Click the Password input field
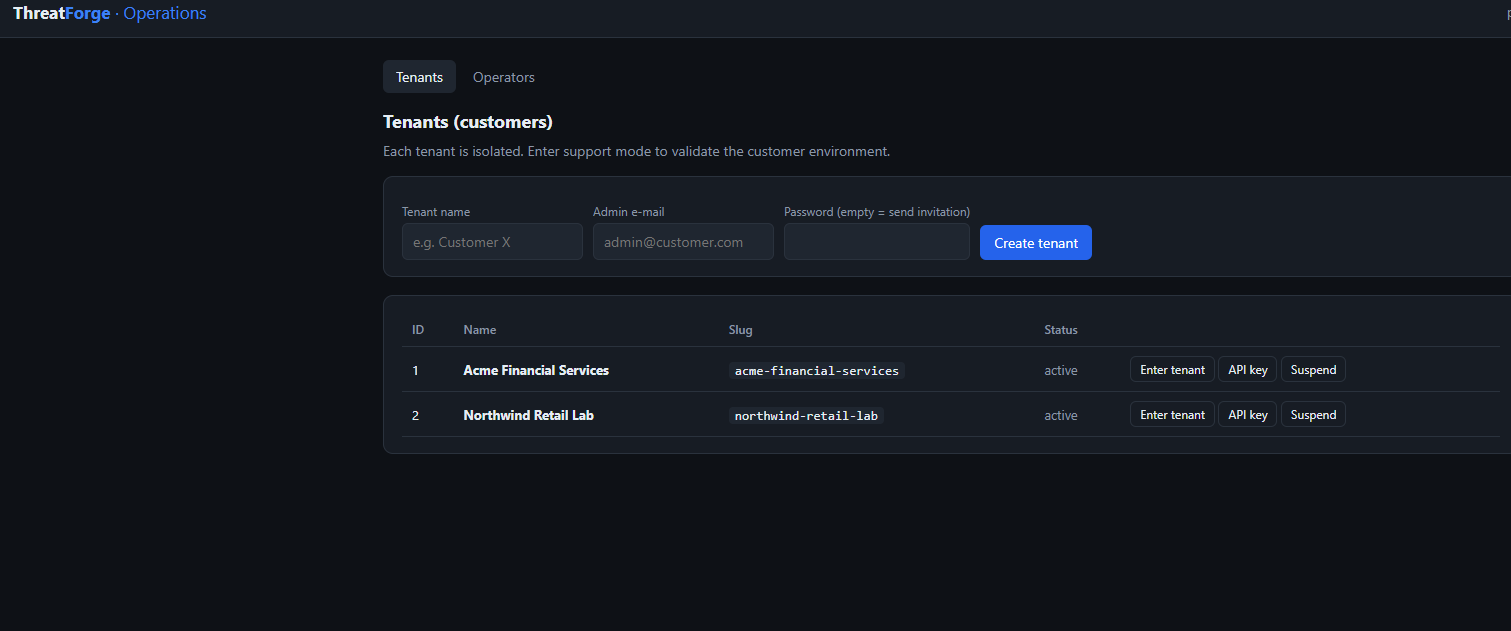Image resolution: width=1511 pixels, height=631 pixels. point(877,242)
